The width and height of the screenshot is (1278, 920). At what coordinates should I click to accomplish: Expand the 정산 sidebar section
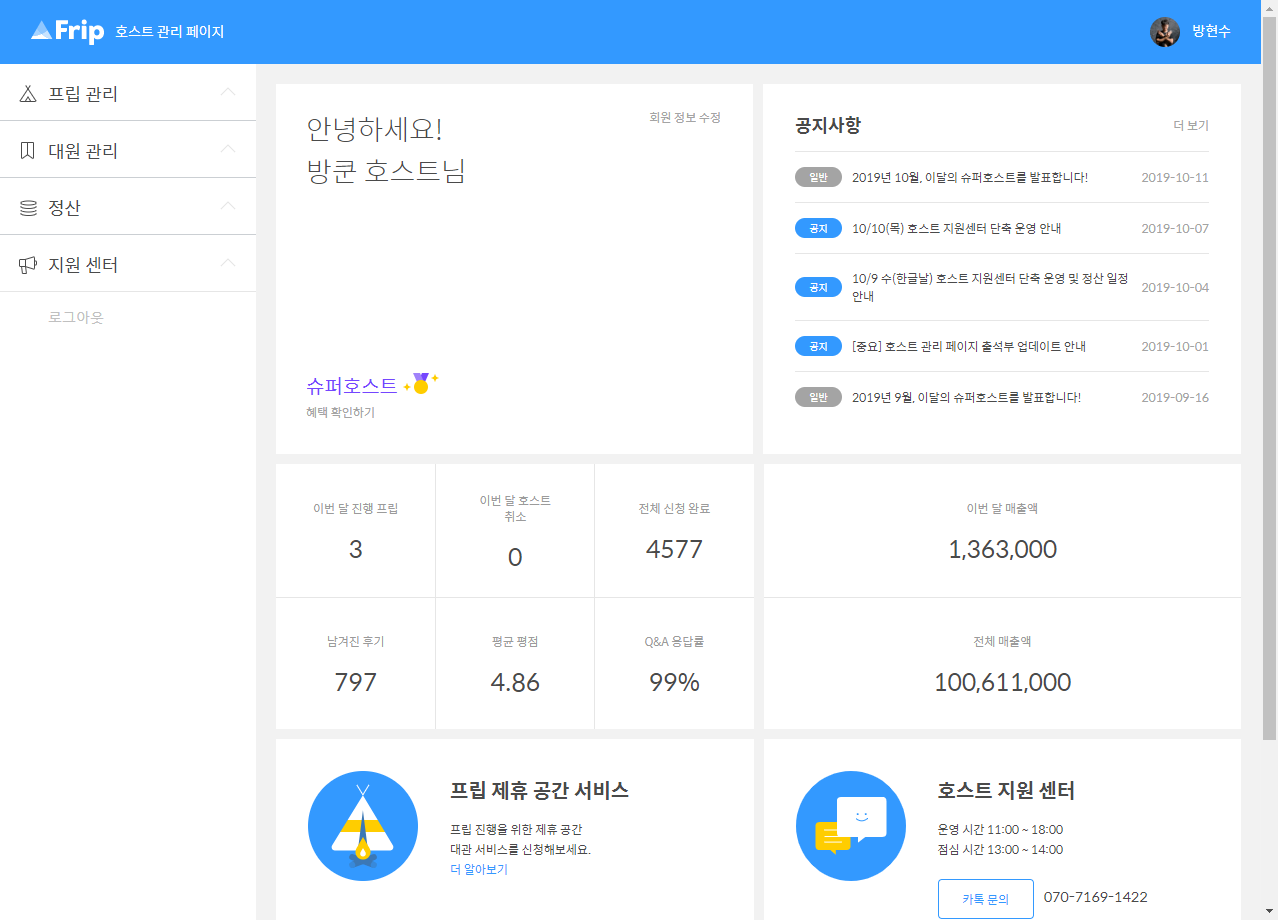tap(128, 207)
